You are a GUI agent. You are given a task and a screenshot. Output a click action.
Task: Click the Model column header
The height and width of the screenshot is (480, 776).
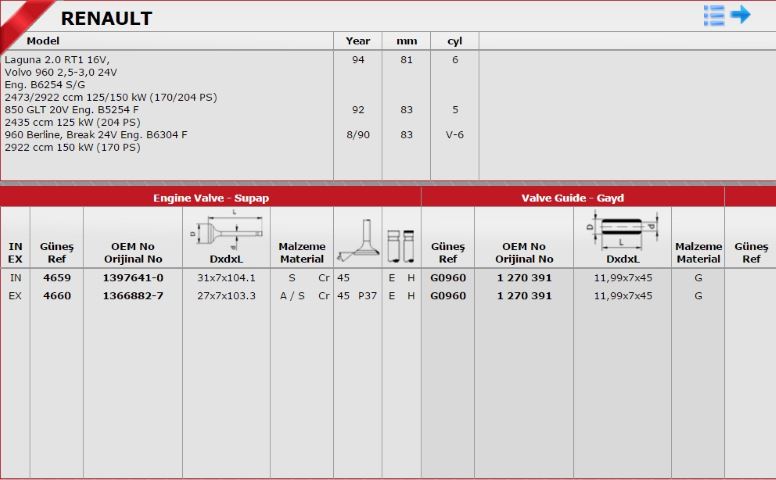click(x=43, y=41)
